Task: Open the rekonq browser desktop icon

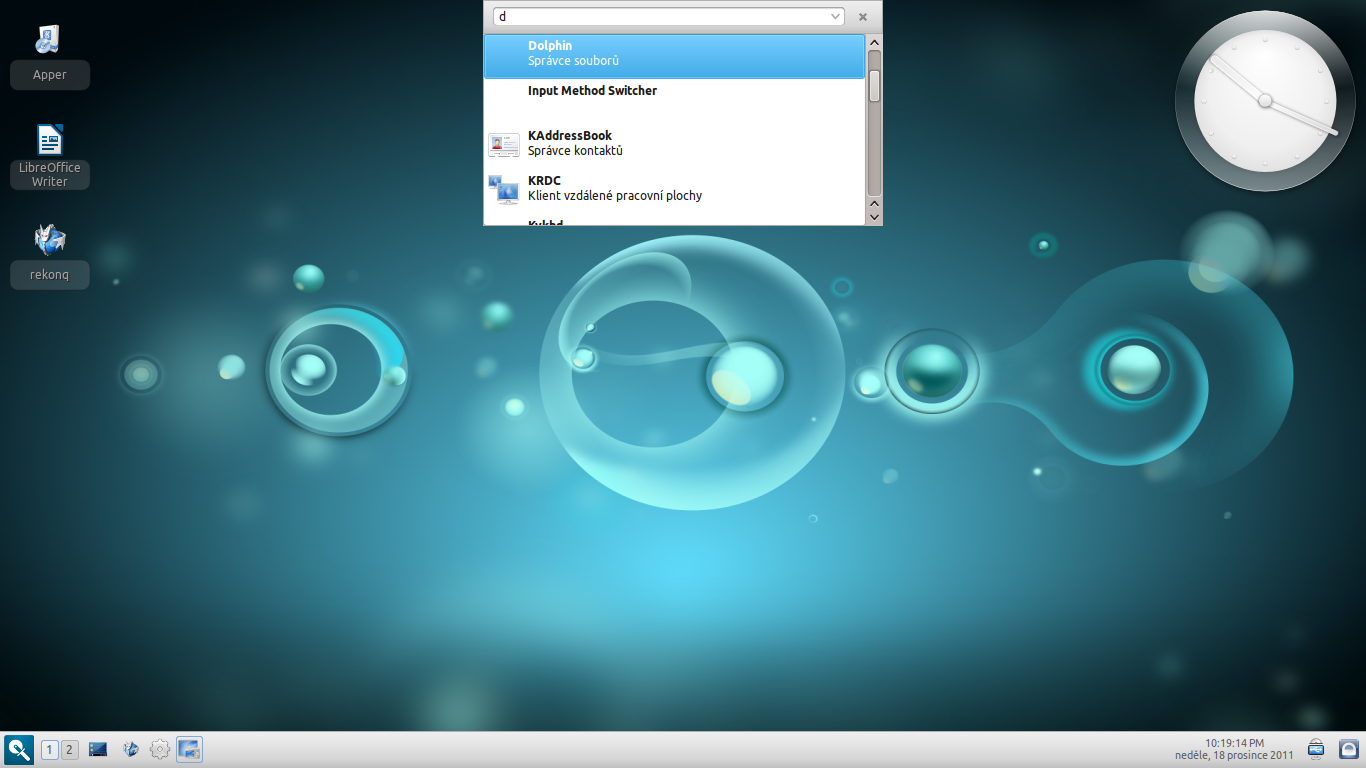Action: click(x=49, y=256)
